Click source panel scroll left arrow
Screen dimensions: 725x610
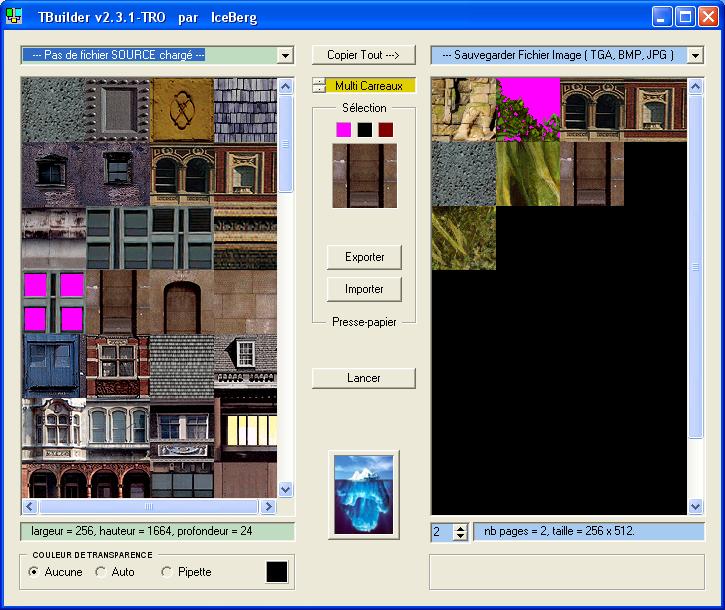click(x=30, y=506)
